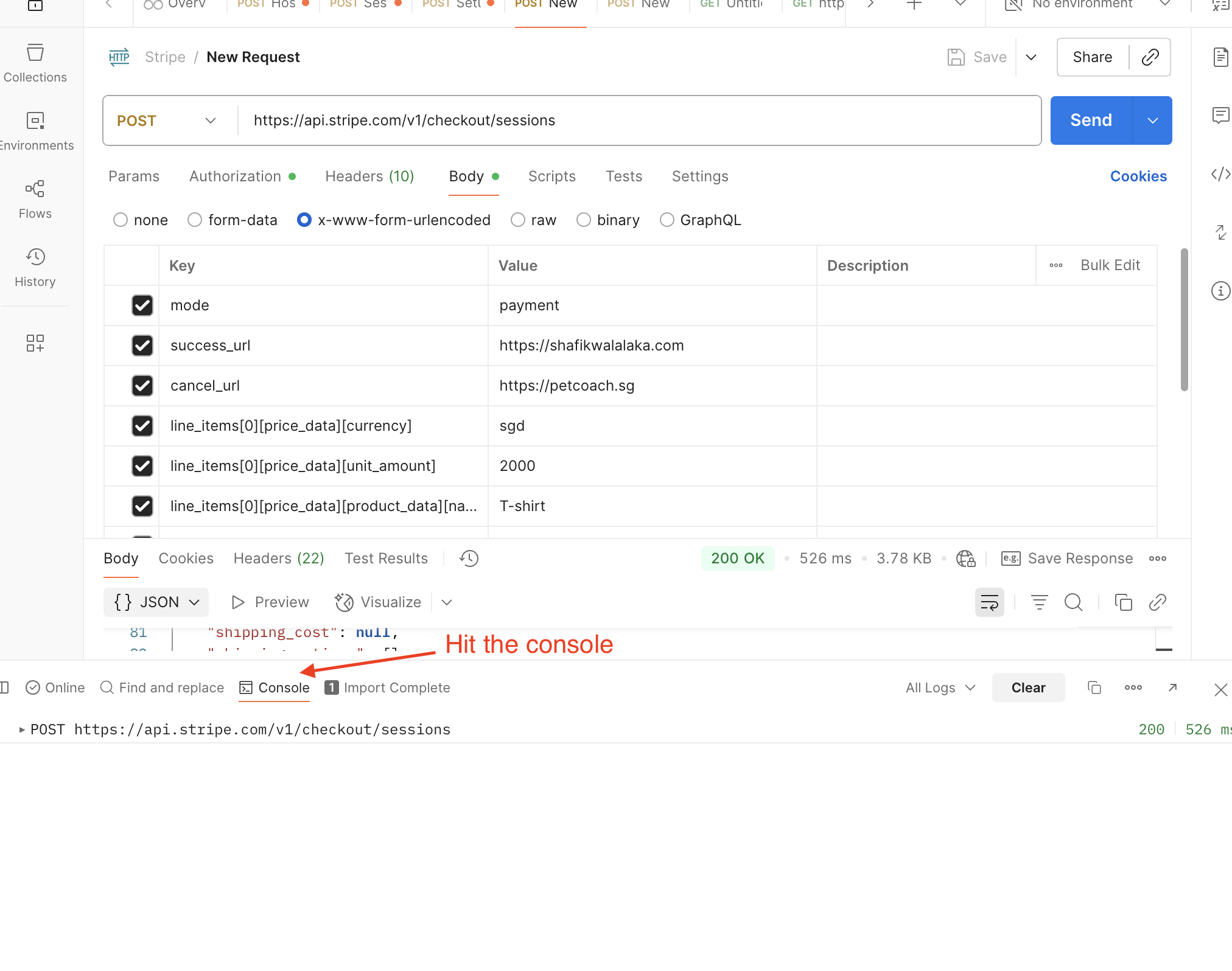The width and height of the screenshot is (1232, 971).
Task: Switch to the Scripts tab
Action: [x=552, y=176]
